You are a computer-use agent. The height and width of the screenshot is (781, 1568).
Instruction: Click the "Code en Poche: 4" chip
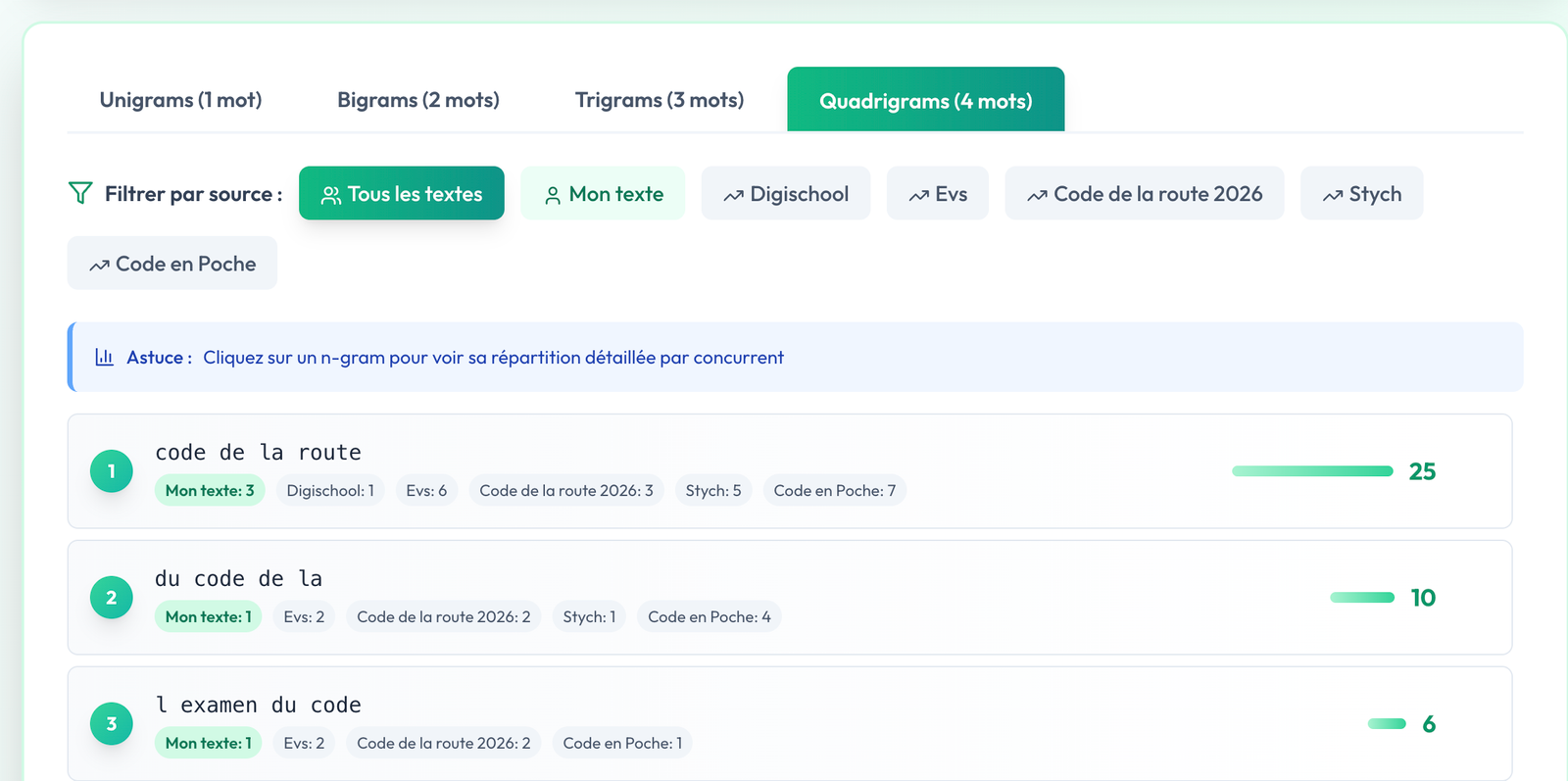710,616
